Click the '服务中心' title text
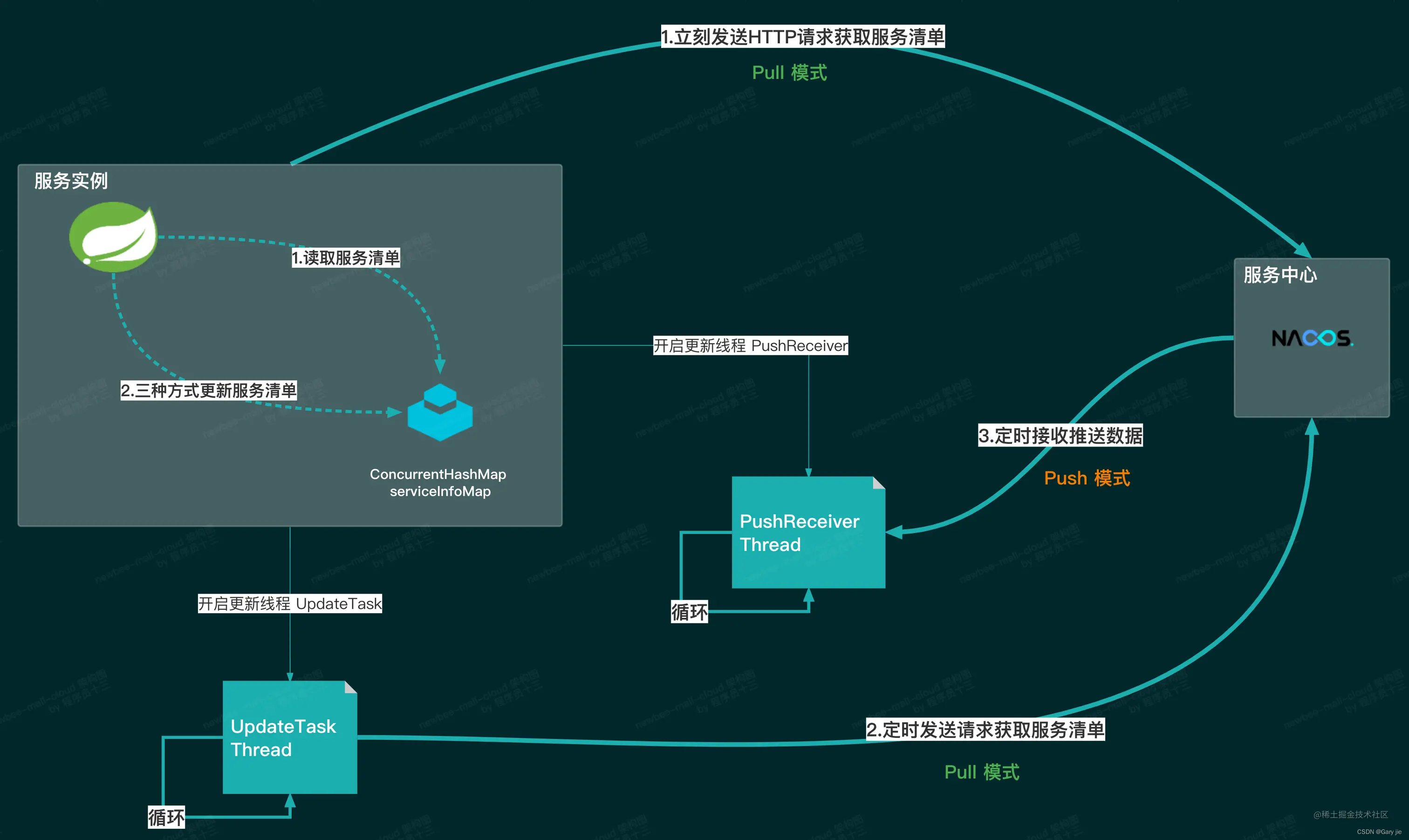 (1279, 275)
